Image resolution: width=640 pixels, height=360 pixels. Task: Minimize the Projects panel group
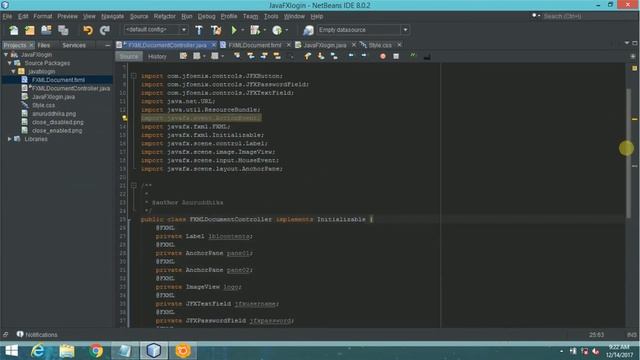pyautogui.click(x=107, y=45)
